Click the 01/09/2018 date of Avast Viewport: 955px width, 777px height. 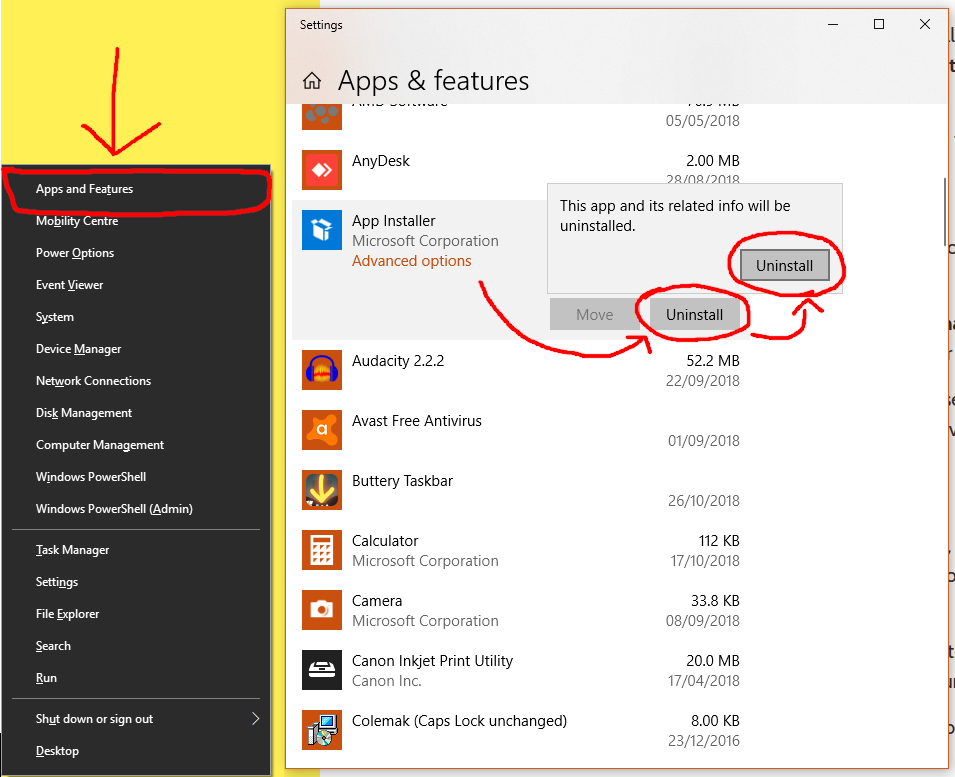(x=703, y=441)
